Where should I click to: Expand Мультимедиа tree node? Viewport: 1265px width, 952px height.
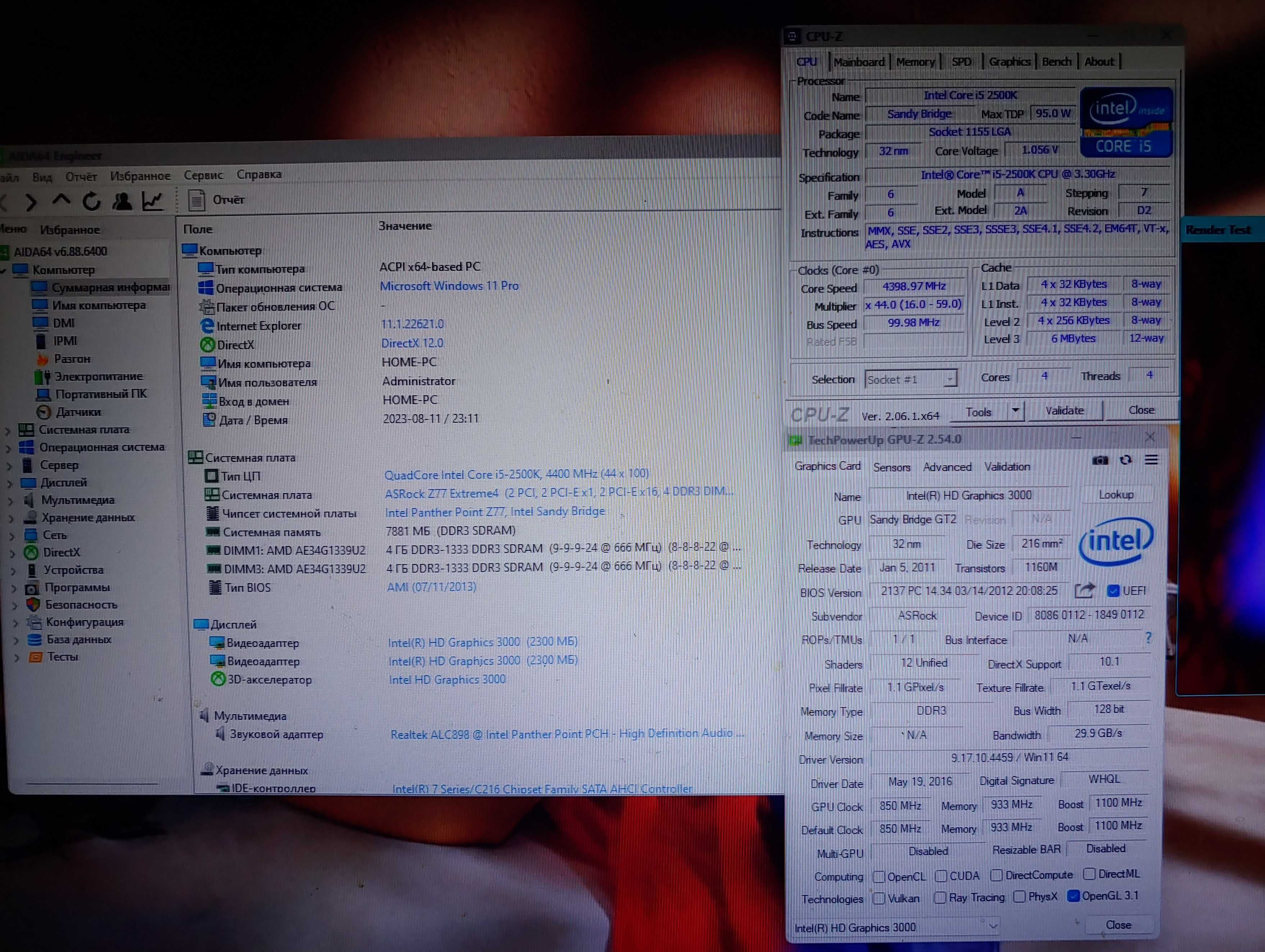[x=11, y=501]
